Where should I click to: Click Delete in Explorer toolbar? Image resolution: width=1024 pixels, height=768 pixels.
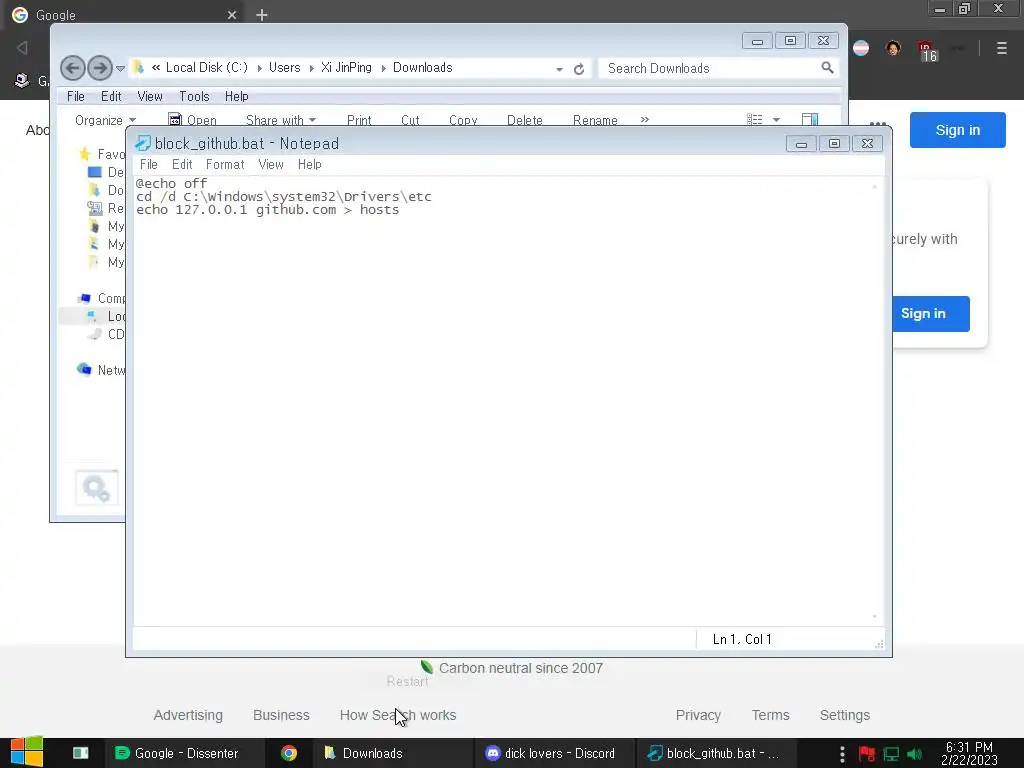[x=524, y=120]
